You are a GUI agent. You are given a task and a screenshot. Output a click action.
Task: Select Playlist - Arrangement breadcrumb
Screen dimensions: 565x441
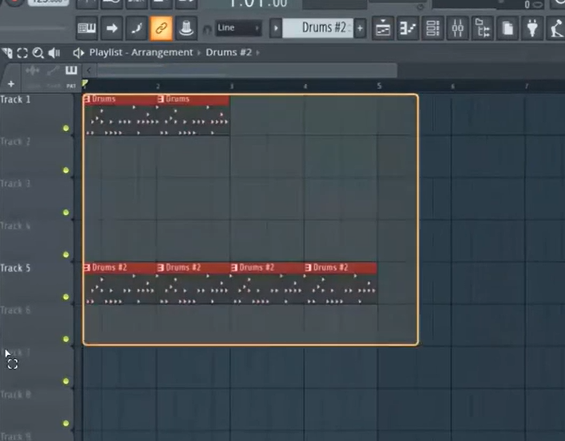pos(141,53)
